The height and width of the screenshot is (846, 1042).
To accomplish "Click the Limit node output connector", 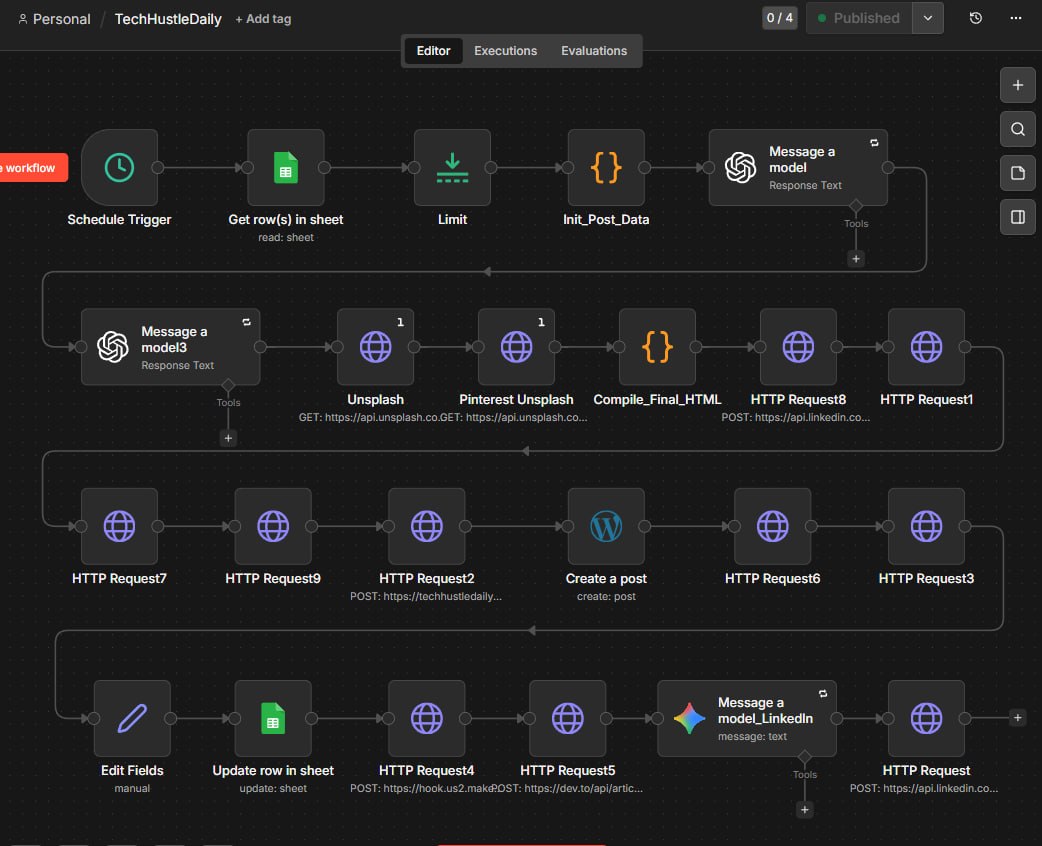I will pyautogui.click(x=491, y=167).
